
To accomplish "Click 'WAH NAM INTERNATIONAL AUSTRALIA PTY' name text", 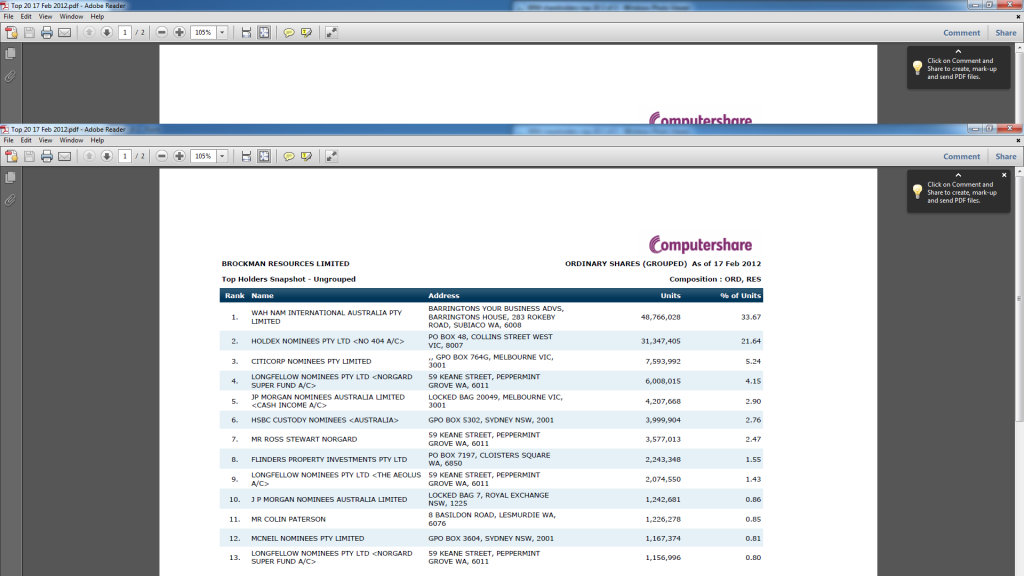I will pos(327,313).
